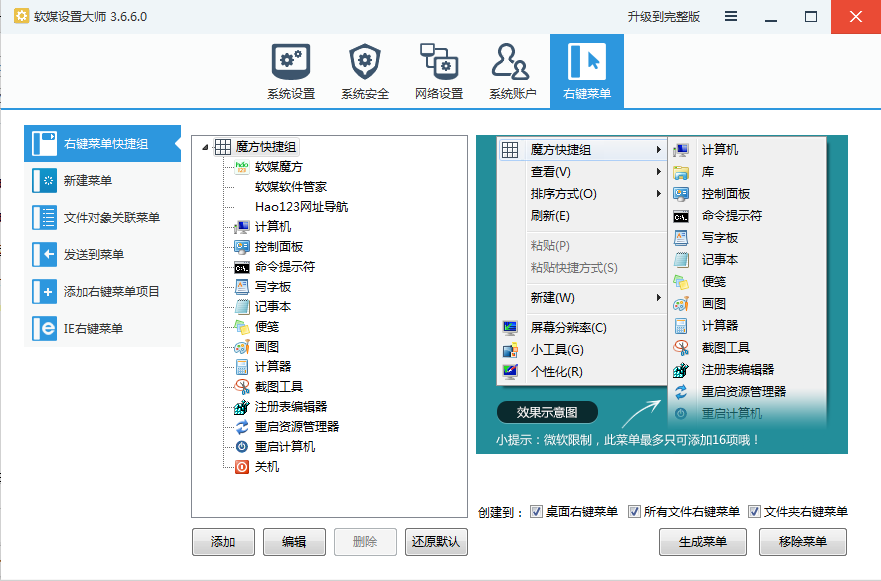Image resolution: width=881 pixels, height=581 pixels.
Task: Click 画图 icon in tree list
Action: tap(242, 347)
